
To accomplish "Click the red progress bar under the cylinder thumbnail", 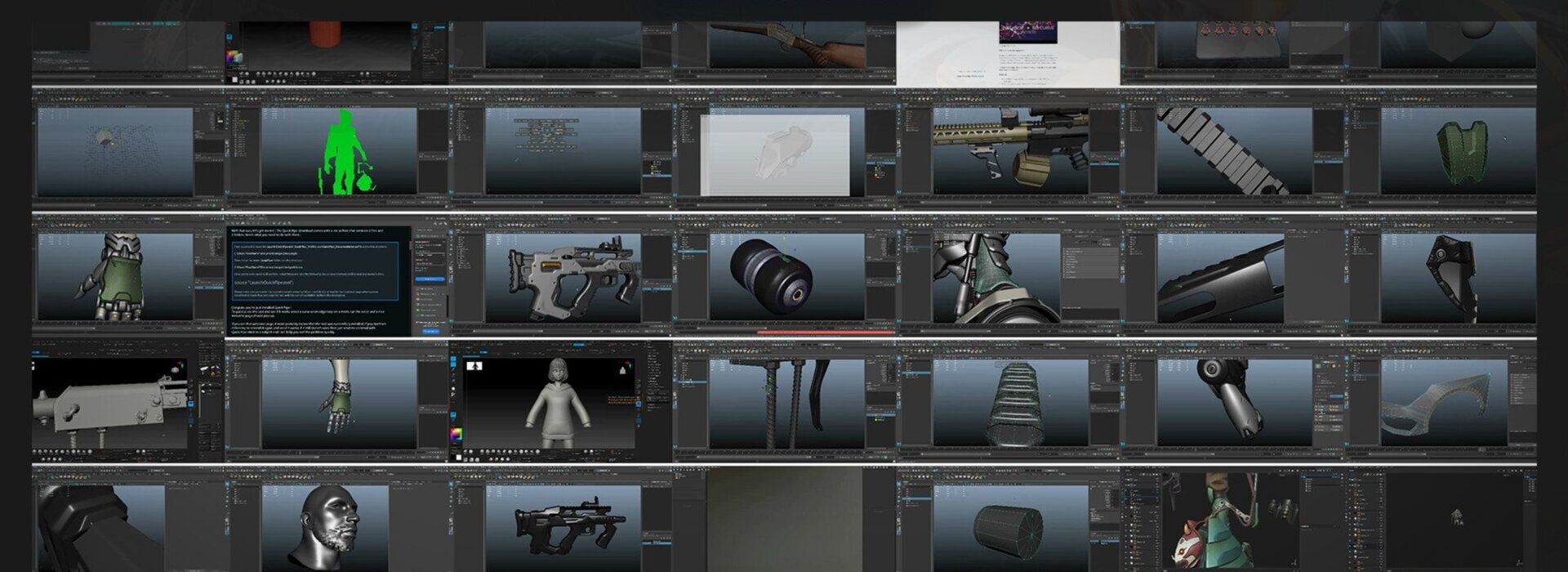I will tap(825, 333).
